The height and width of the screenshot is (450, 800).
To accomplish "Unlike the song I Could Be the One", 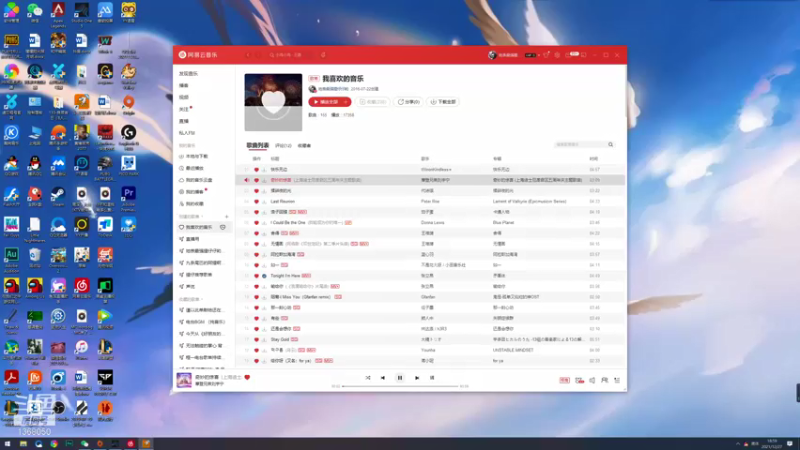I will click(x=257, y=223).
